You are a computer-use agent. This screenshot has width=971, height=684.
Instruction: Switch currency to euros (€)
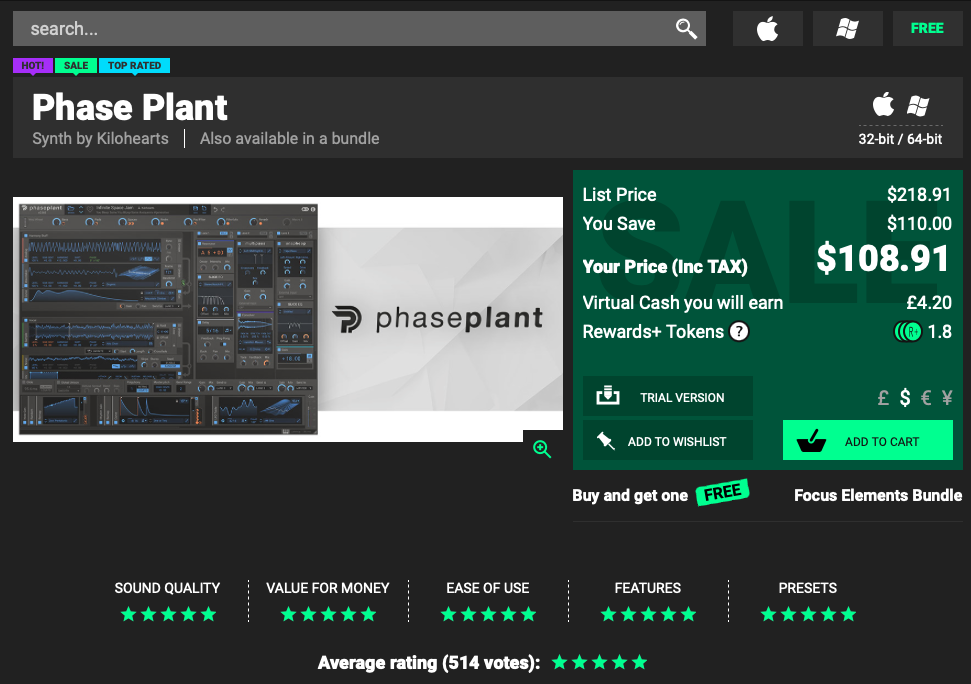point(926,397)
